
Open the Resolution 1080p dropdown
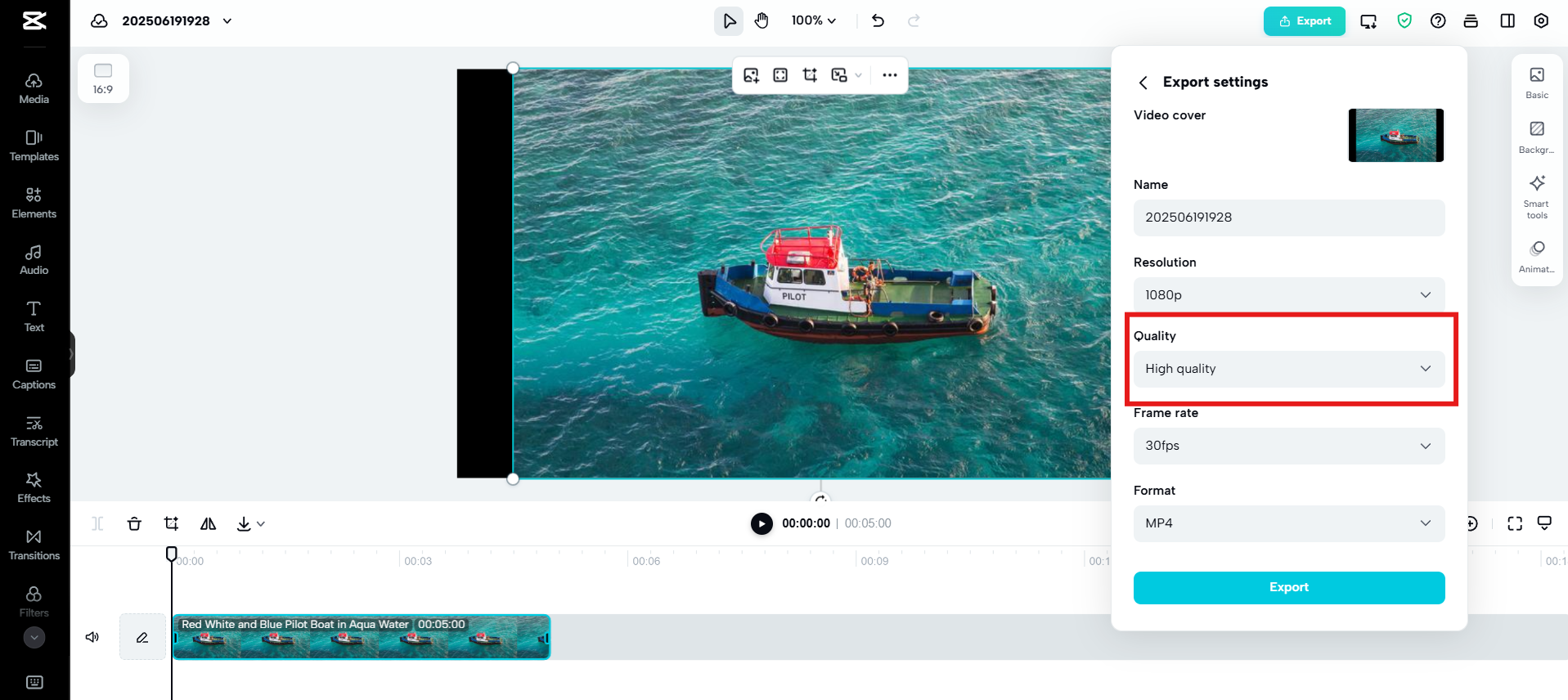(1289, 295)
